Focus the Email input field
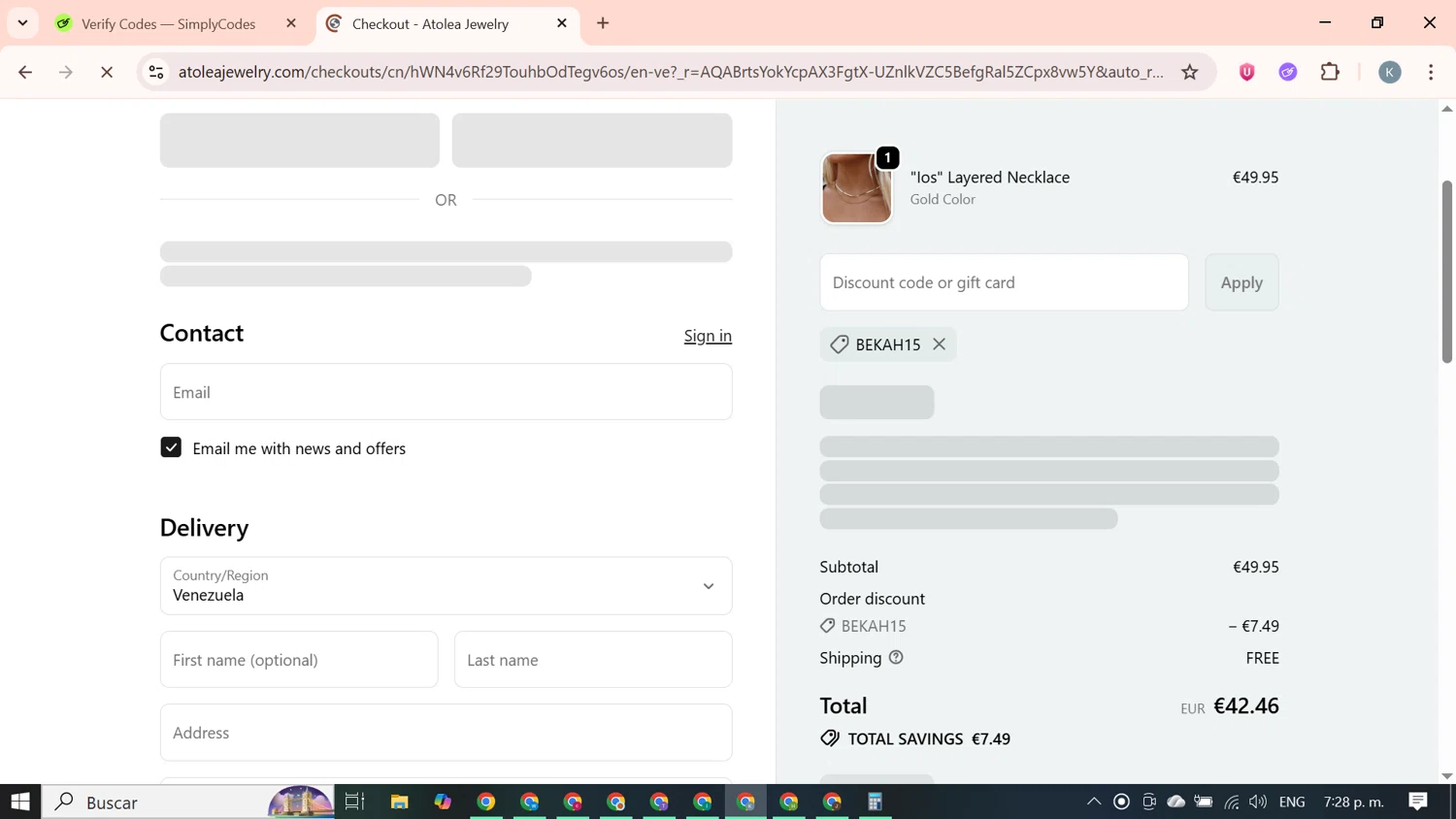 [446, 392]
